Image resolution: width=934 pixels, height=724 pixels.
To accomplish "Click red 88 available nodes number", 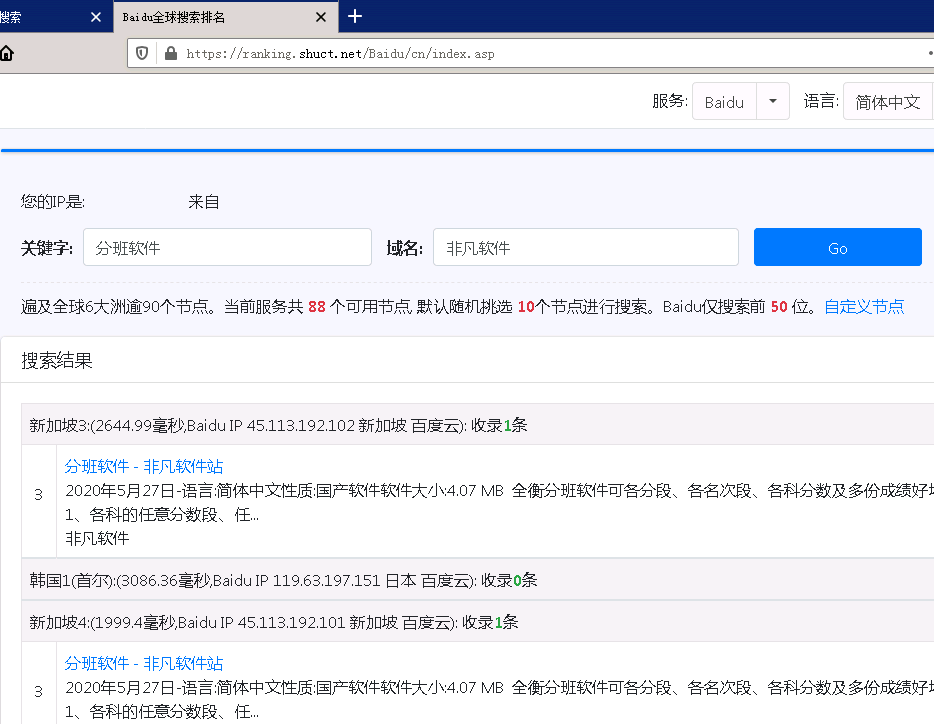I will coord(317,307).
